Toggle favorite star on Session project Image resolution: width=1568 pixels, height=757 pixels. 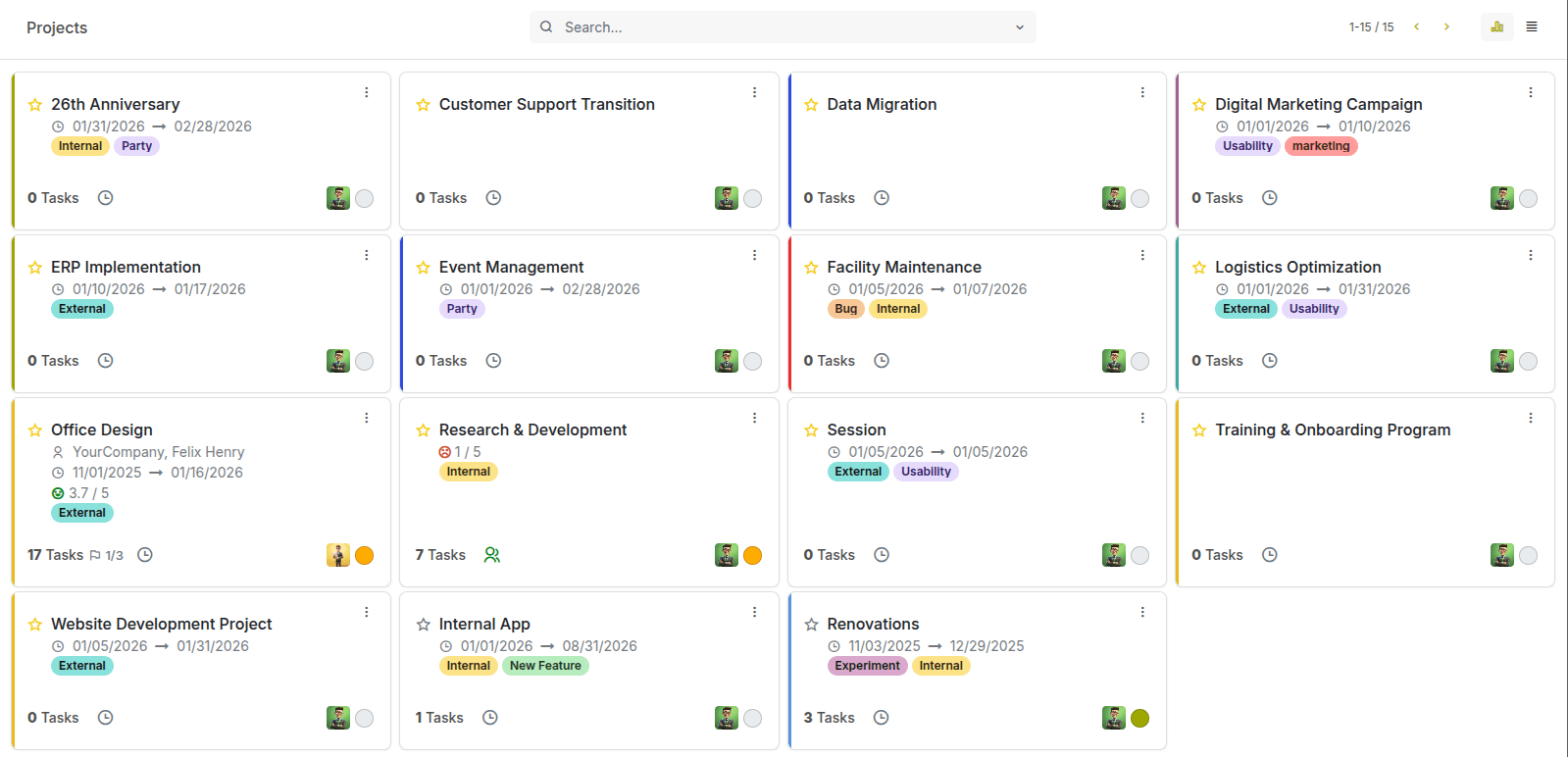[811, 430]
